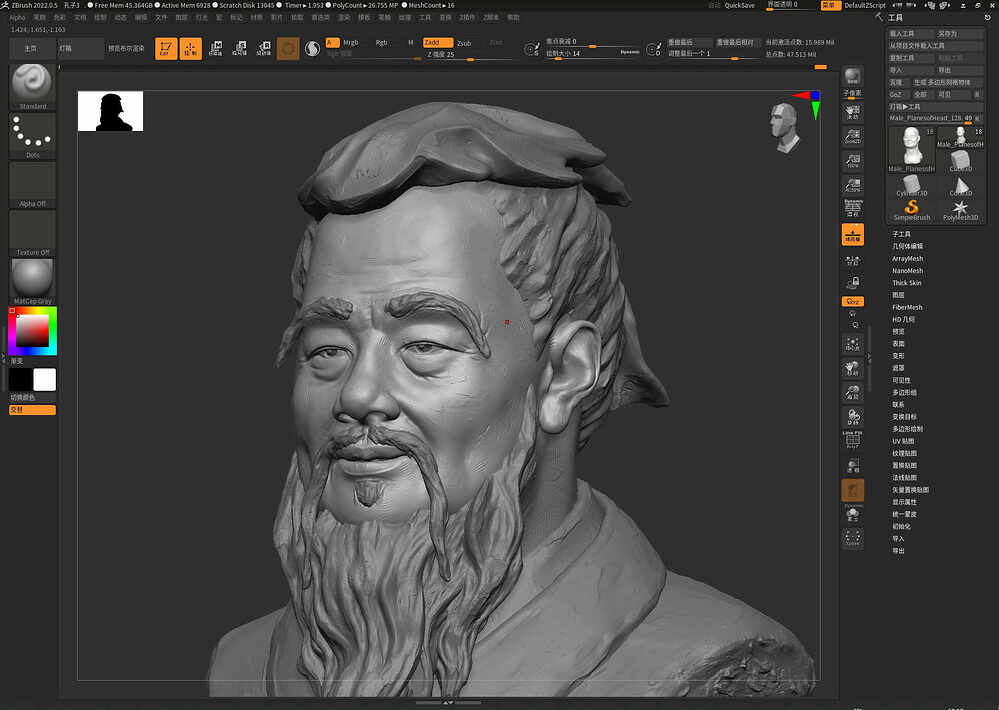Open the 工具 menu in the menu bar
The width and height of the screenshot is (999, 710).
click(425, 18)
